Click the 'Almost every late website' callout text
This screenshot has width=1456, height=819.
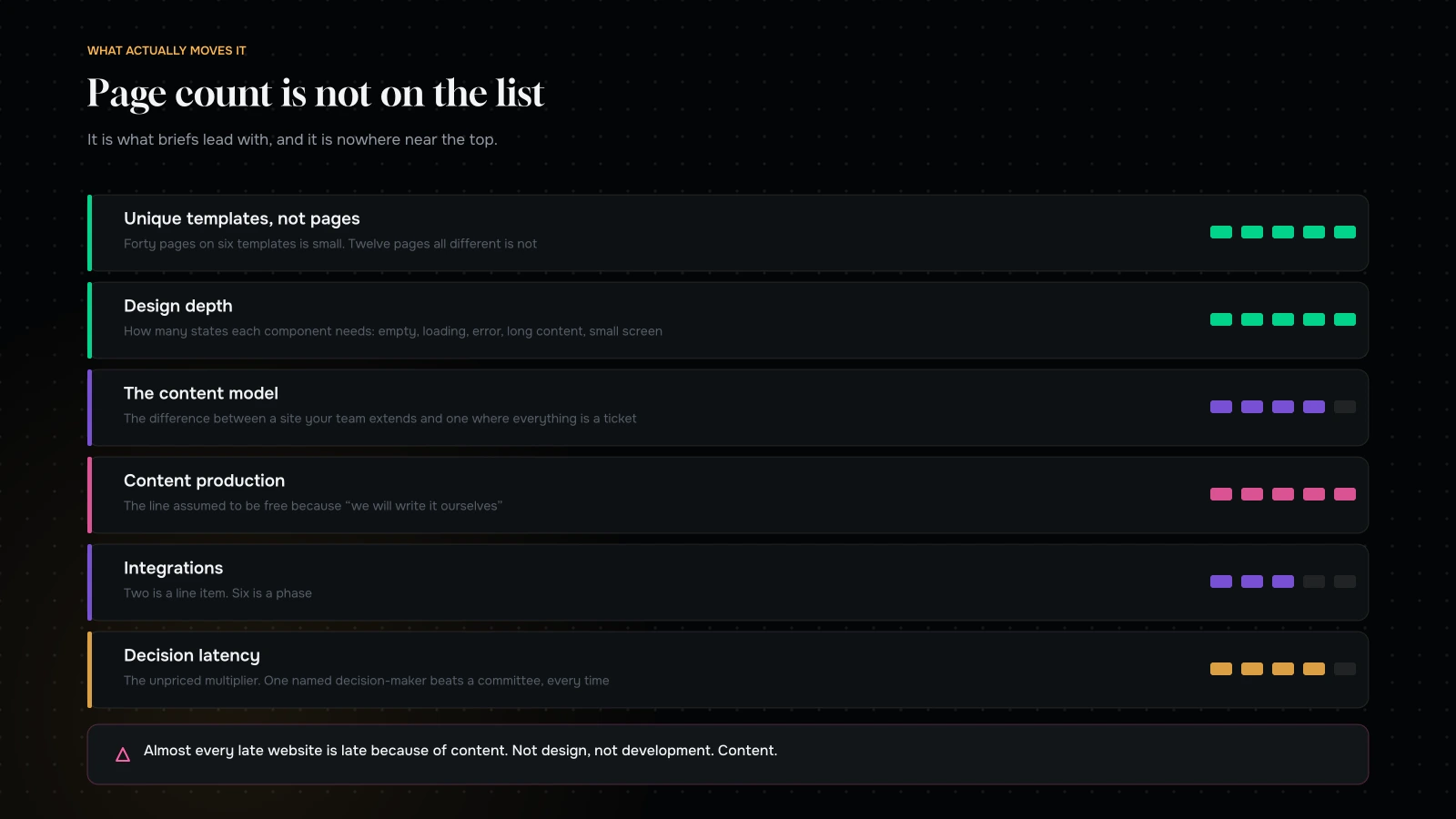click(x=460, y=751)
